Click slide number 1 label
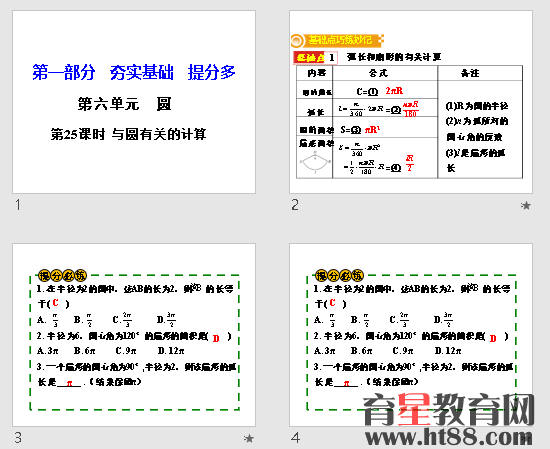550x449 pixels. click(x=18, y=205)
